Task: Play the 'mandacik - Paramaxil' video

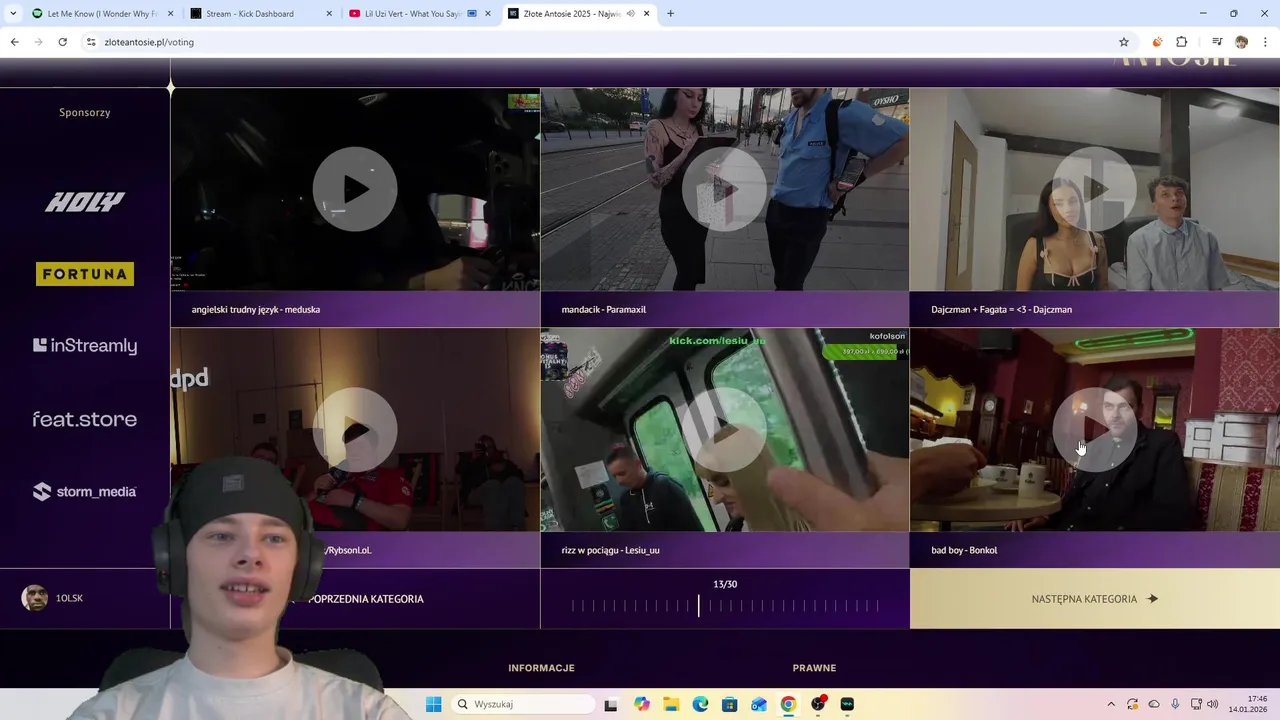Action: pos(725,189)
